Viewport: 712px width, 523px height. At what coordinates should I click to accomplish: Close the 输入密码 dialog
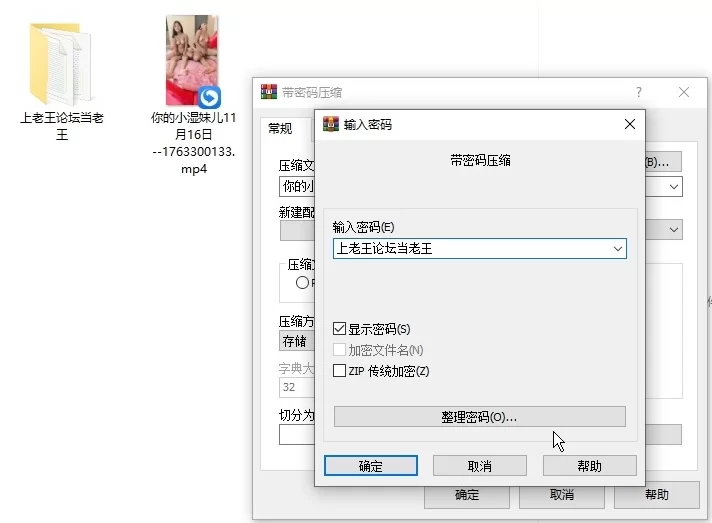pyautogui.click(x=629, y=125)
